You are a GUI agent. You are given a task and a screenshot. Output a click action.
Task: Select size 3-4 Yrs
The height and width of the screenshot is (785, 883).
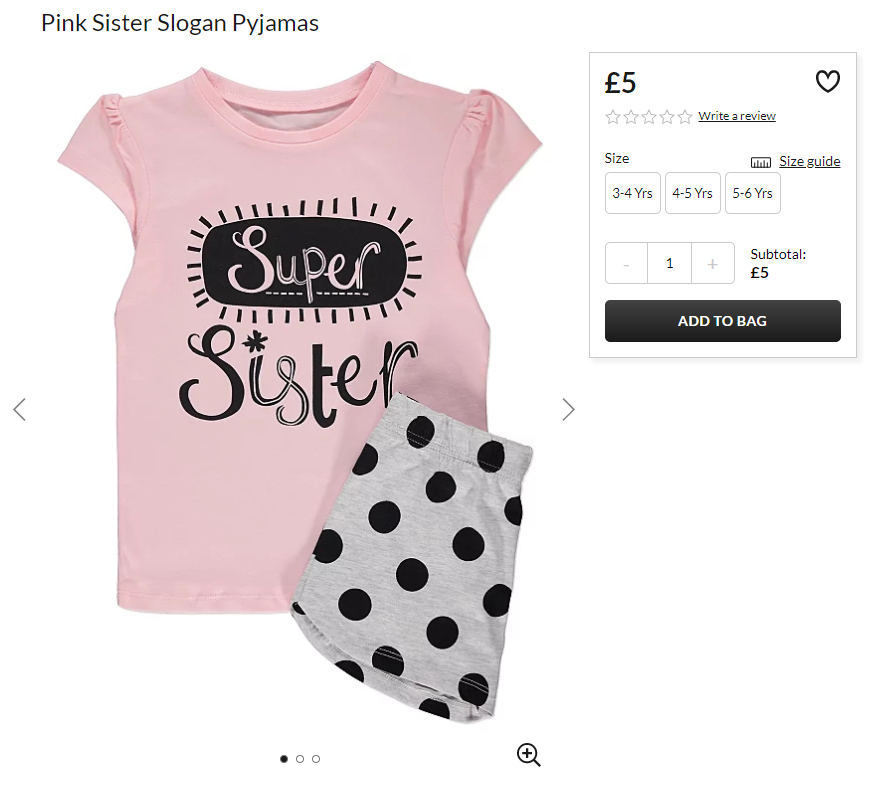click(x=632, y=193)
